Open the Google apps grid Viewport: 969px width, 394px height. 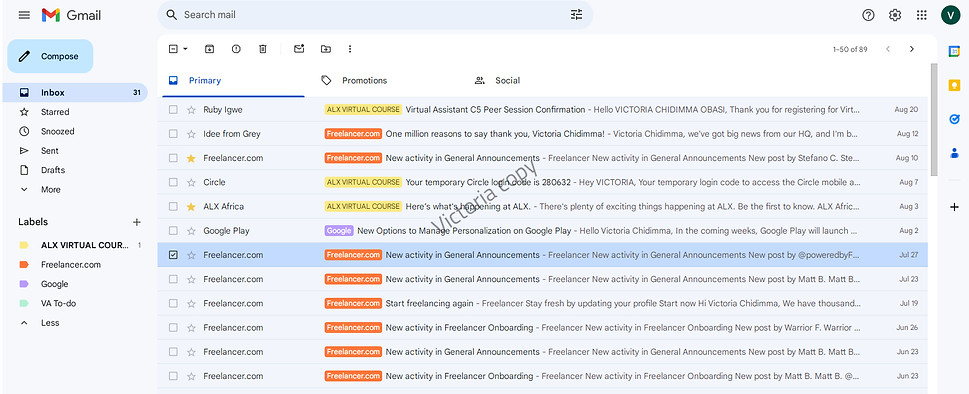click(921, 15)
